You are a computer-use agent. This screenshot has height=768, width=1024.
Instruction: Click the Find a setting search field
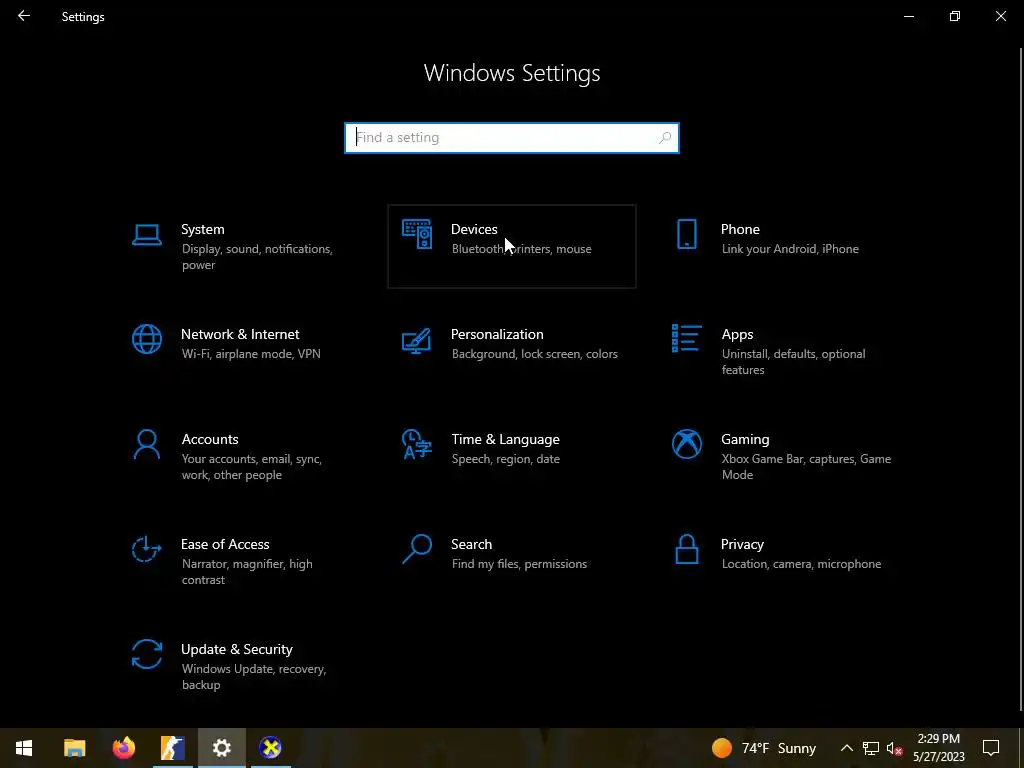pyautogui.click(x=512, y=138)
